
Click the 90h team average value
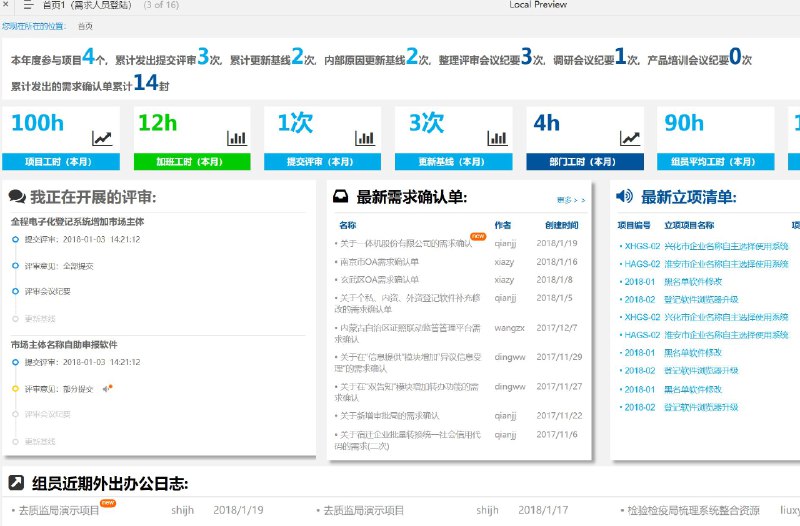click(x=684, y=123)
